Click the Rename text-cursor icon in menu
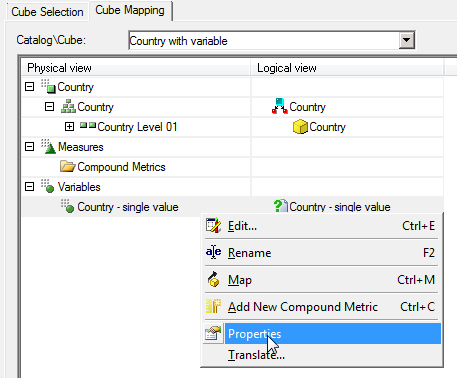457x378 pixels. (213, 252)
